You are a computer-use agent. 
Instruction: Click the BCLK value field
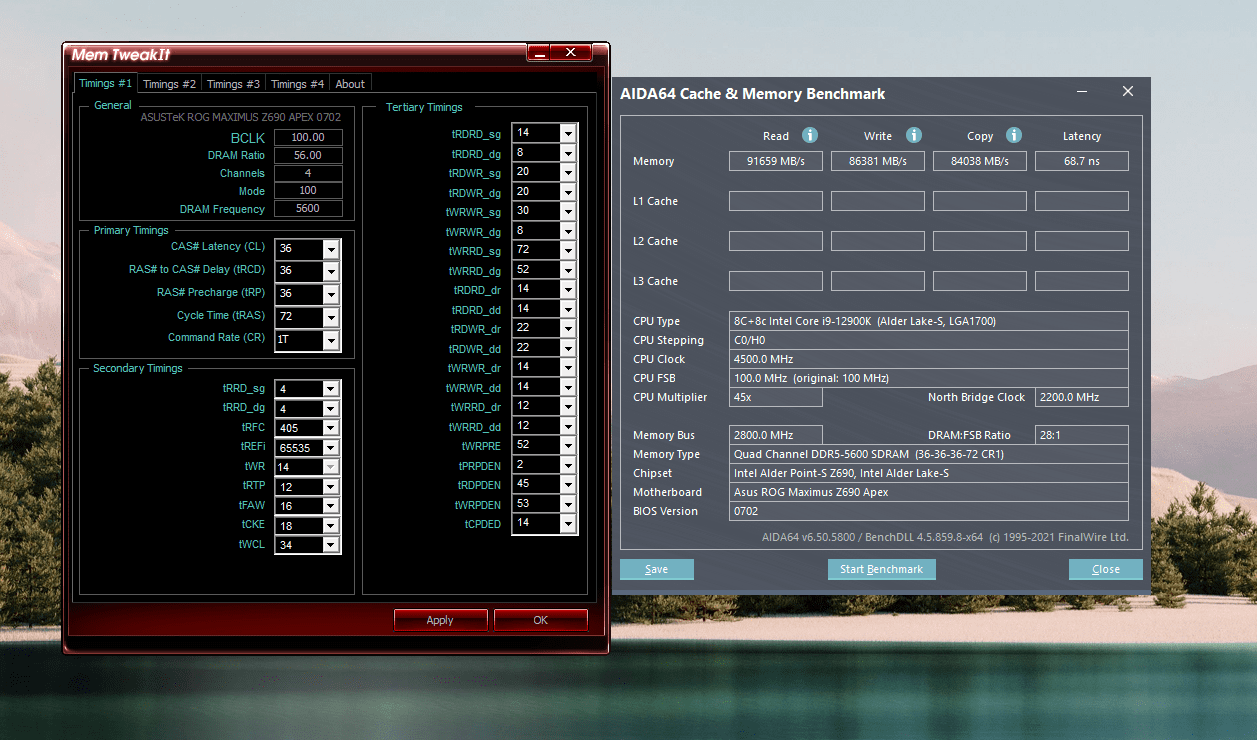(308, 137)
